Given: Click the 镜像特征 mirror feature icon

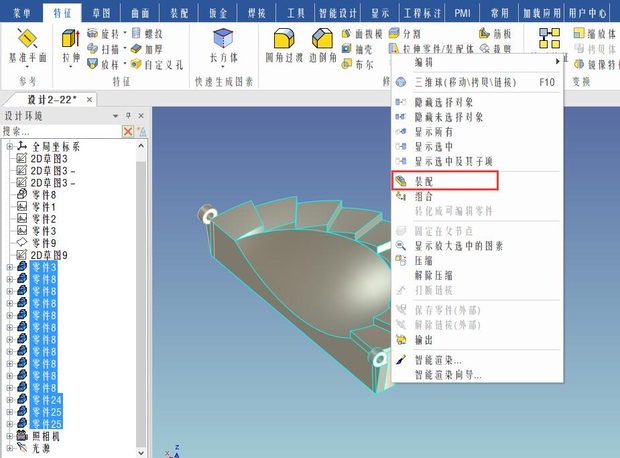Looking at the screenshot, I should coord(579,64).
